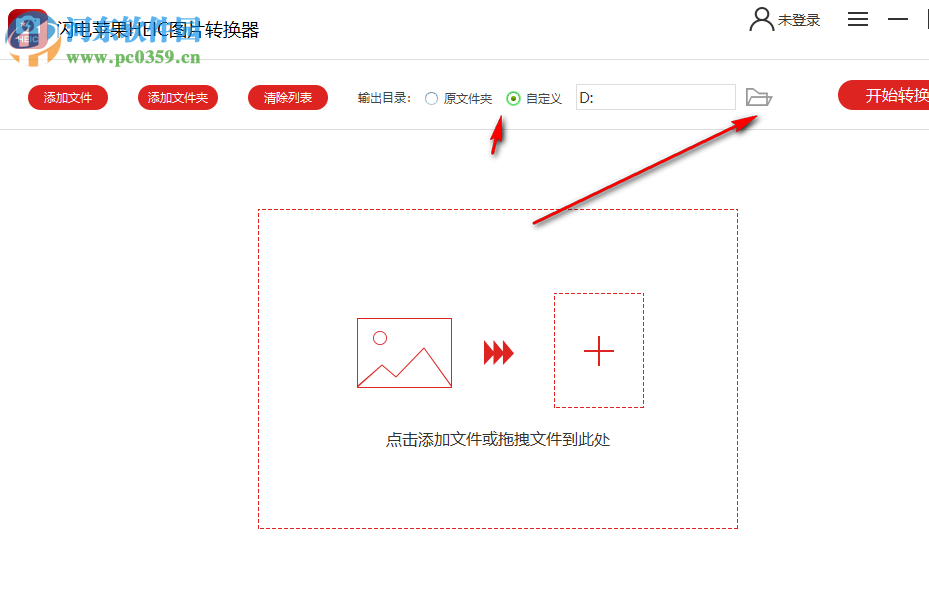Click the plus icon in dashed box
This screenshot has height=595, width=929.
point(598,351)
